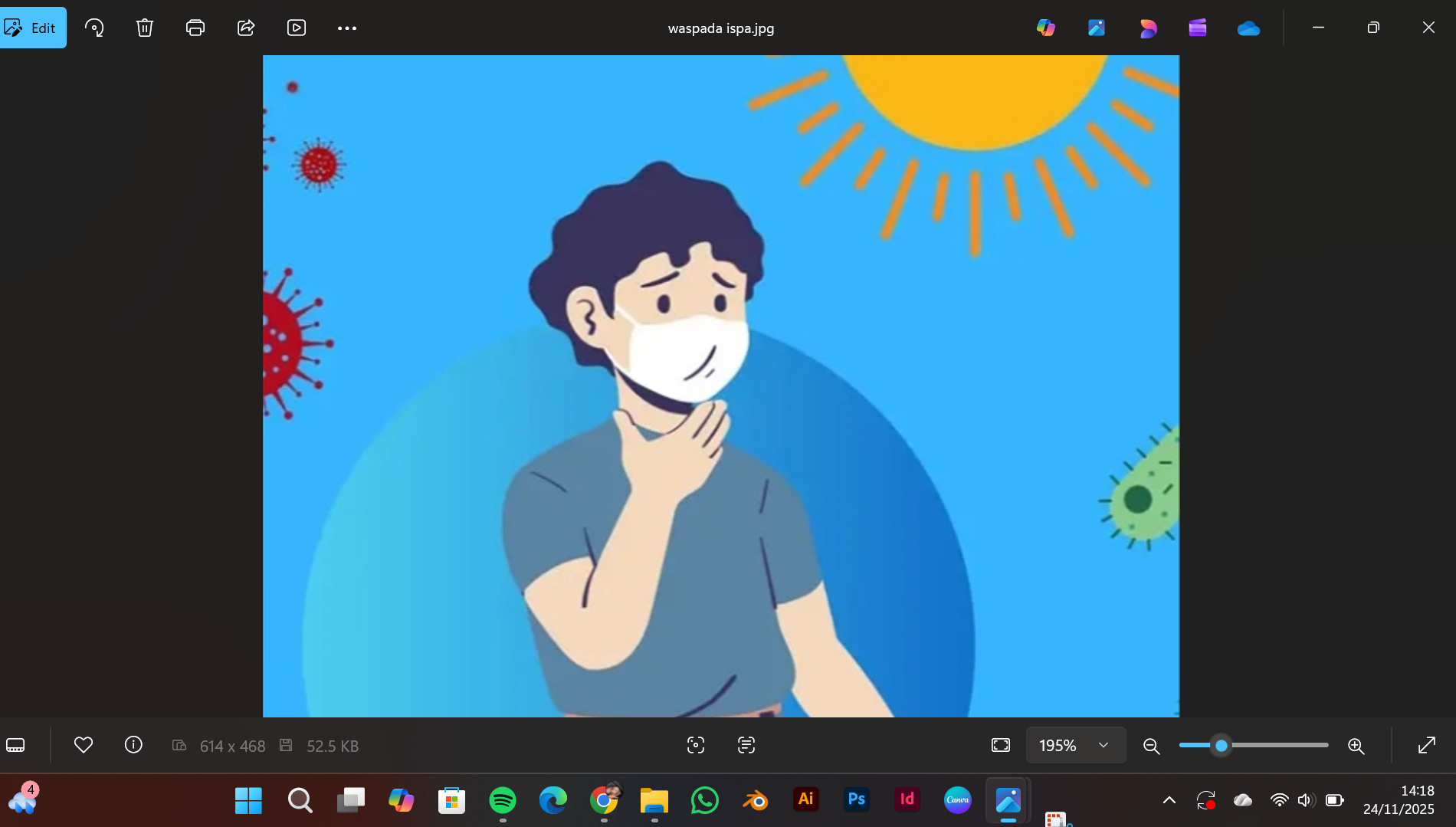The image size is (1456, 827).
Task: Open the OneDrive cloud tray icon
Action: coord(1243,800)
